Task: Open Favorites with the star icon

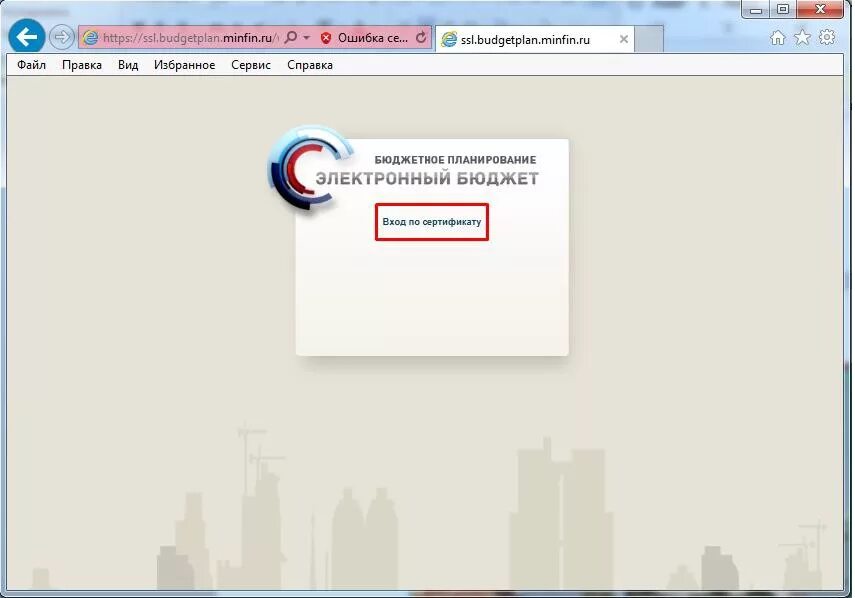Action: pos(802,37)
